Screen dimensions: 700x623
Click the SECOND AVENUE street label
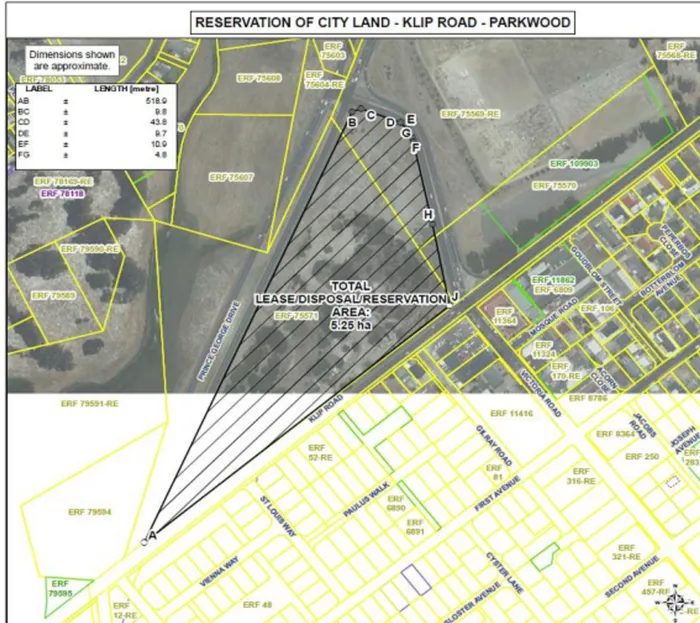click(632, 577)
